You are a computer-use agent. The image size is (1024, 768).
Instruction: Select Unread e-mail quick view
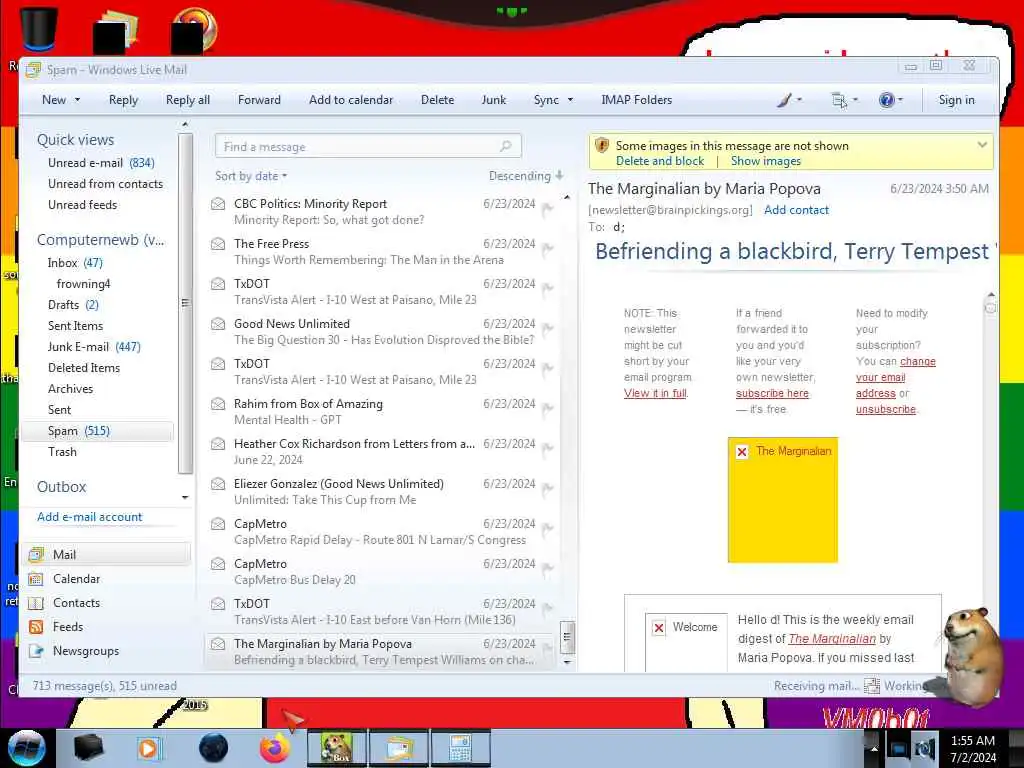(101, 163)
